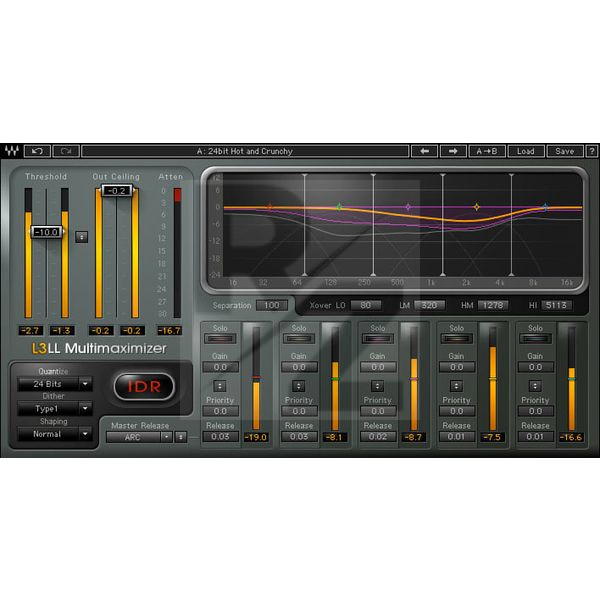The image size is (600, 600).
Task: Click the fourth band gain/priority link icon
Action: 456,386
